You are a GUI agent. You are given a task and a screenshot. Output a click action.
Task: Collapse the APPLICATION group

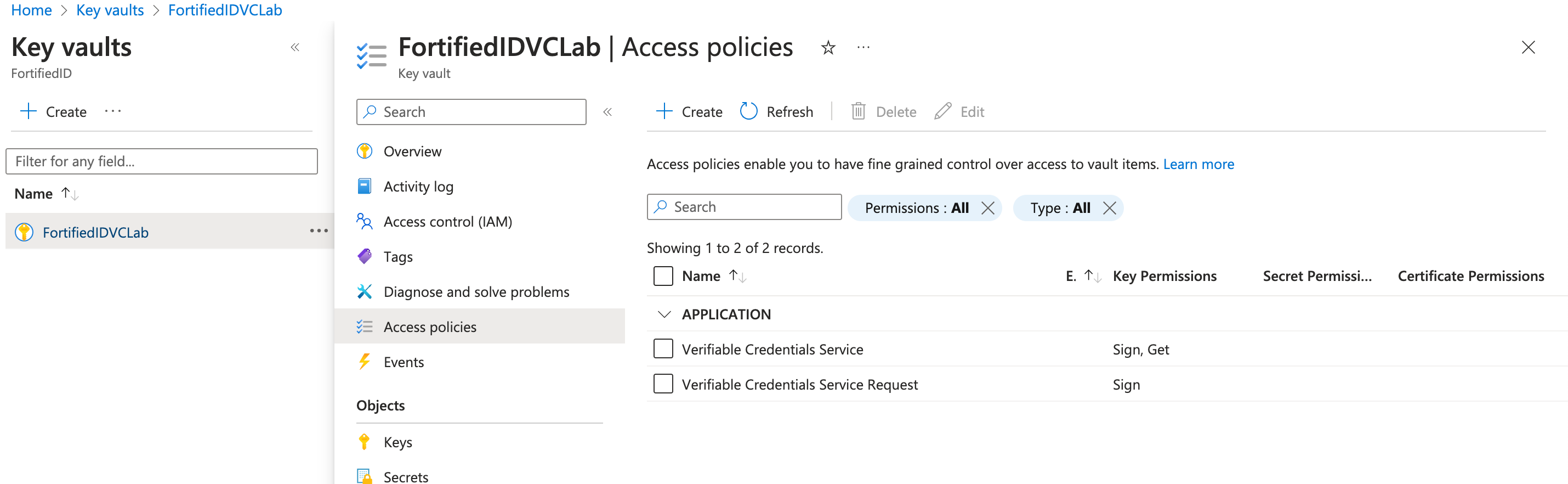tap(664, 314)
